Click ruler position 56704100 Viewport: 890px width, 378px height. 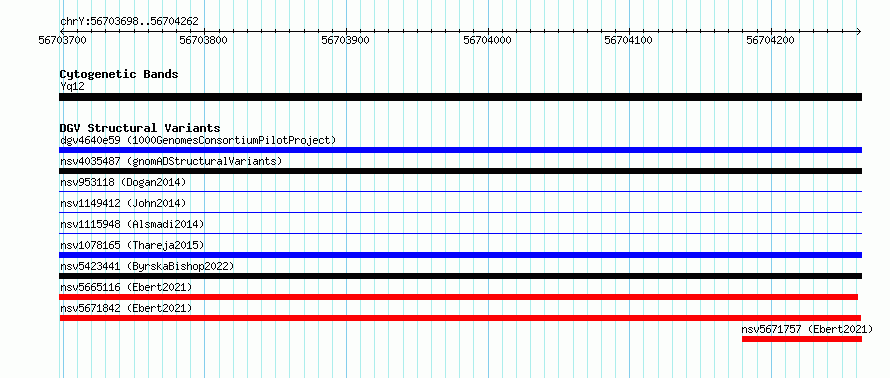point(629,40)
